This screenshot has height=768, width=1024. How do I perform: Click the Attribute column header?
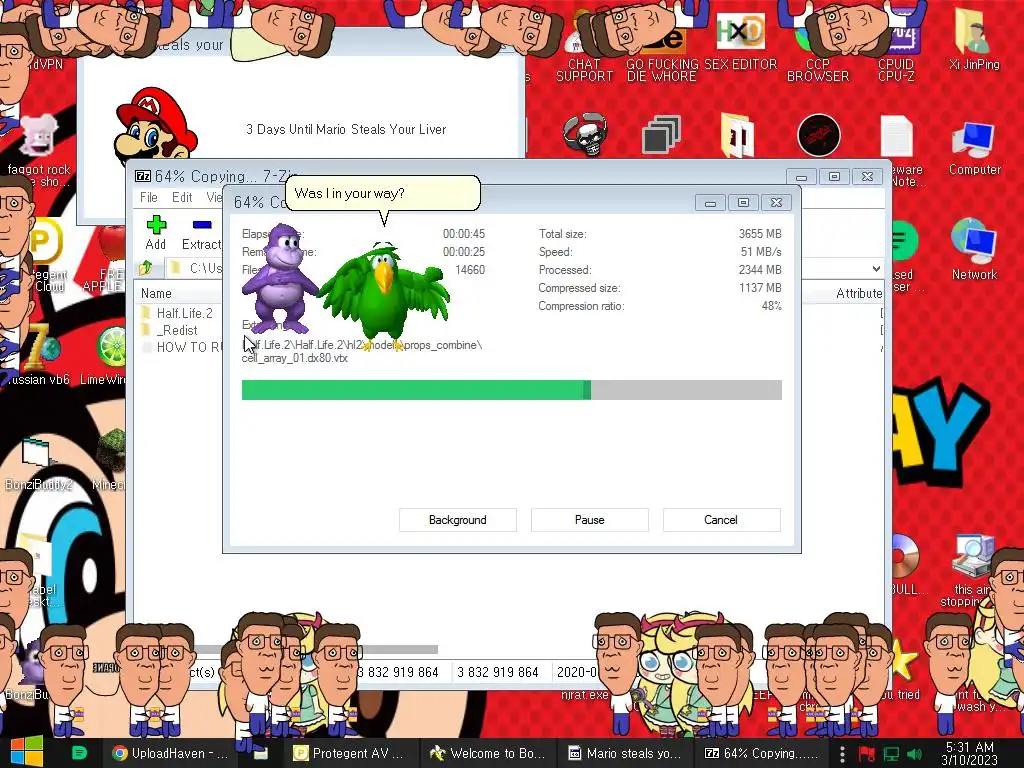858,293
